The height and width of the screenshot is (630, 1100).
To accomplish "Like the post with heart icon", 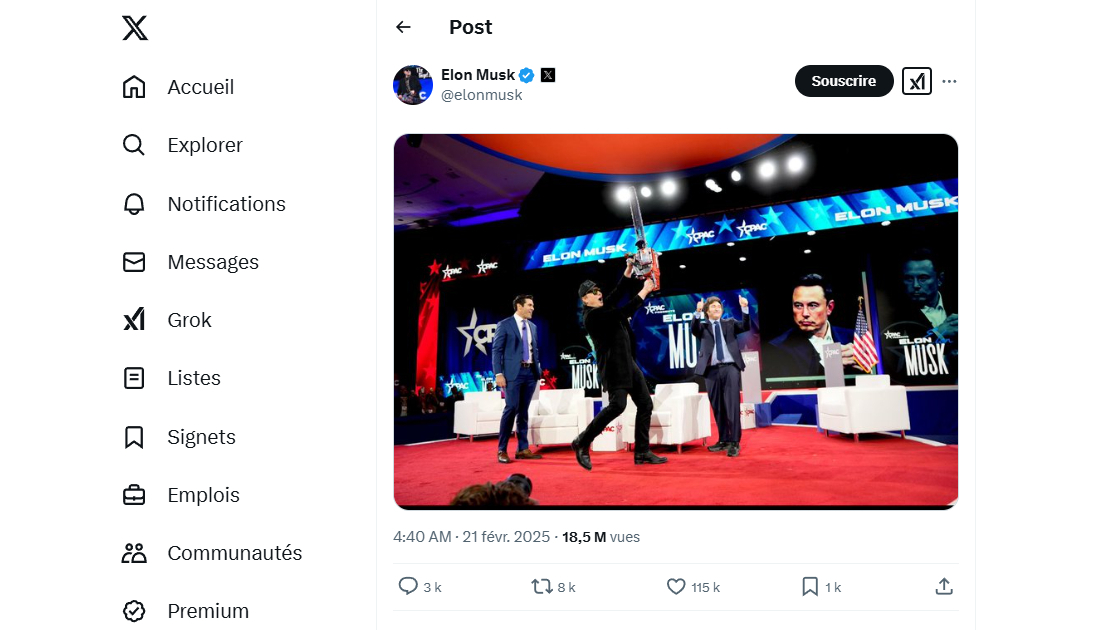I will (x=676, y=587).
